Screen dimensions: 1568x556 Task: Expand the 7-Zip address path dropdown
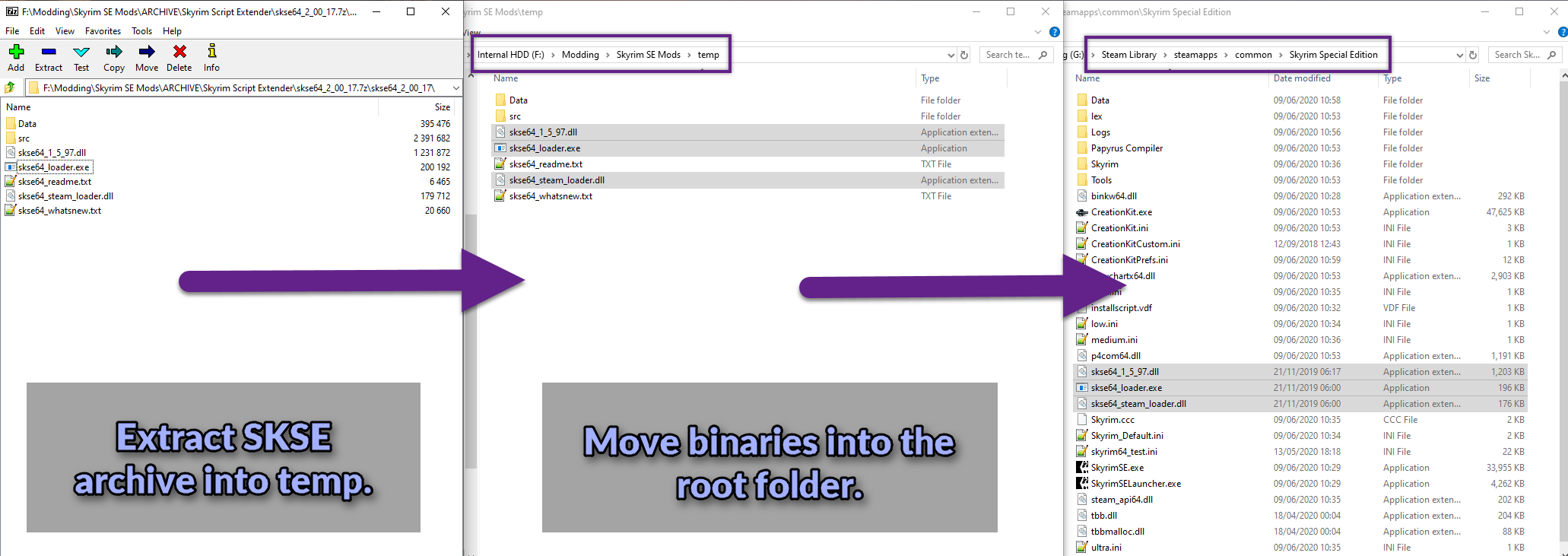[x=455, y=87]
